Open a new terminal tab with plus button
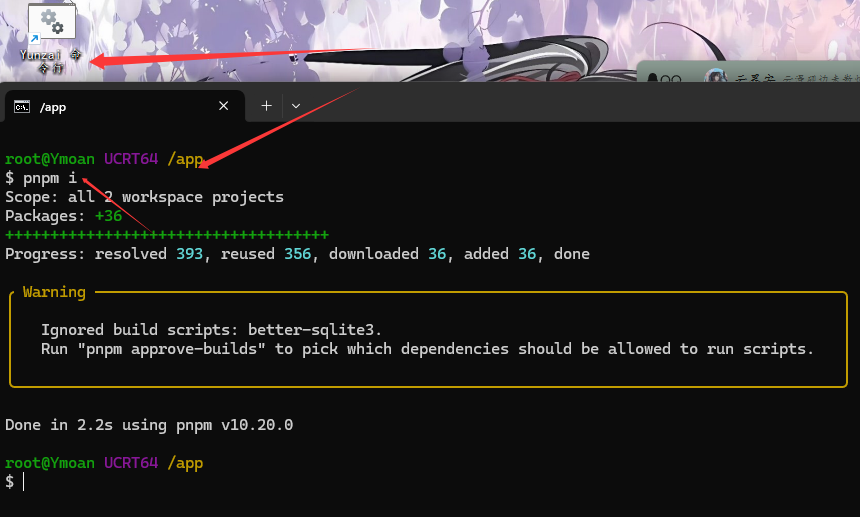Viewport: 860px width, 517px height. pyautogui.click(x=266, y=105)
